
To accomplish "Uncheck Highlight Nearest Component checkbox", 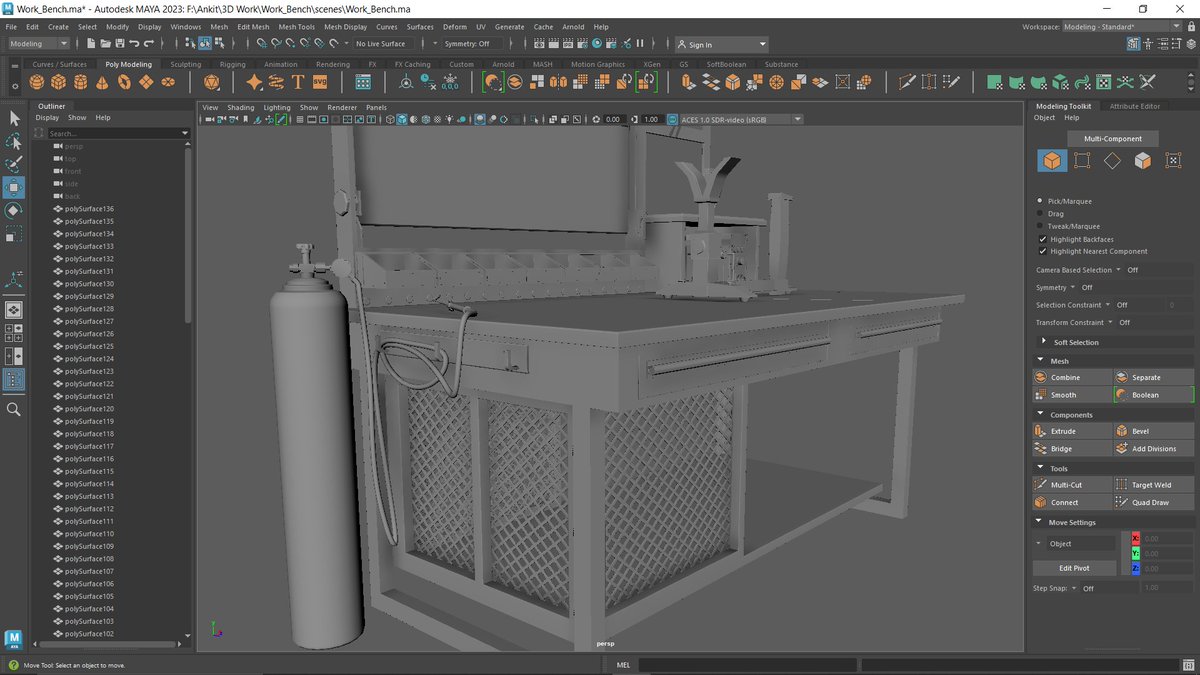I will [x=1041, y=251].
